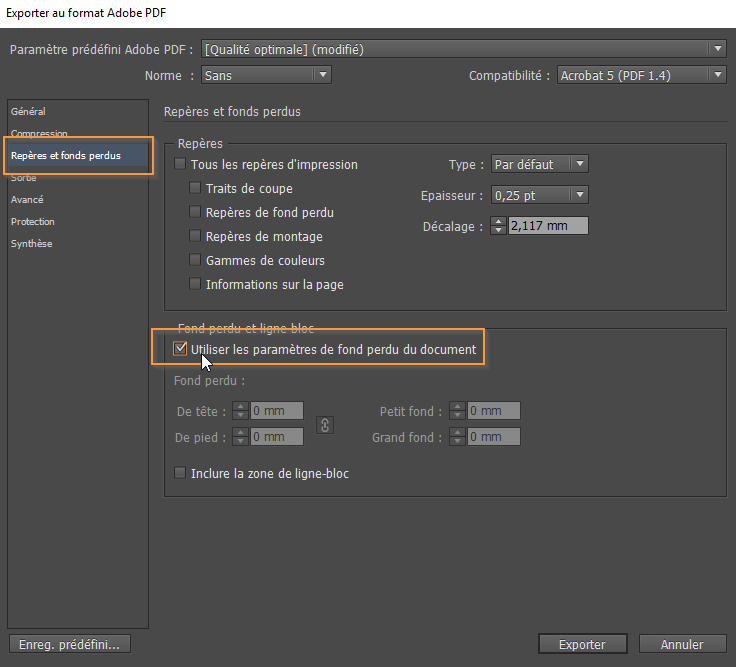
Task: Click the Décalage 2,117 mm field
Action: [x=548, y=226]
